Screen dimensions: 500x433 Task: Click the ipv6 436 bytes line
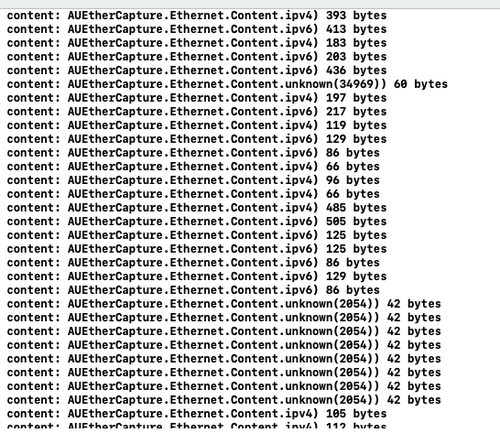pos(197,70)
